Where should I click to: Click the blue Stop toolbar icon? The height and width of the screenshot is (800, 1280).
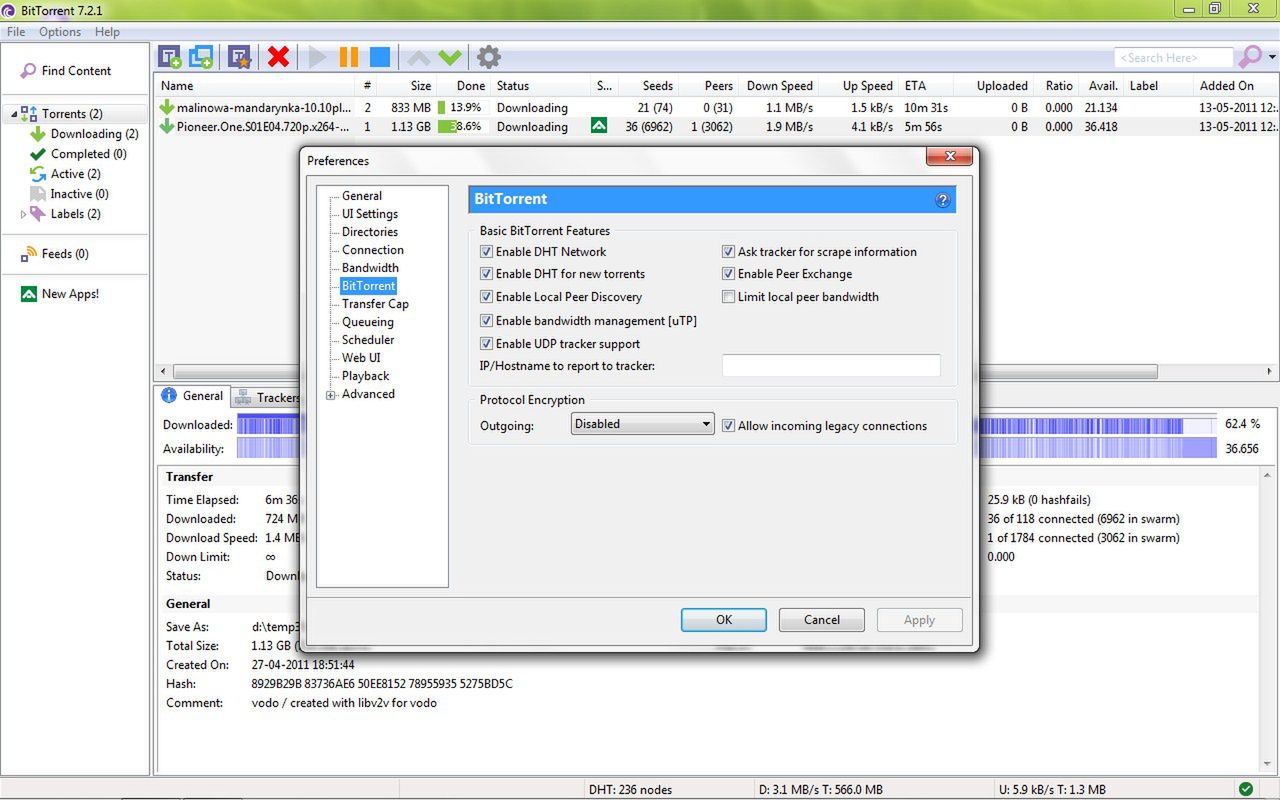coord(380,57)
